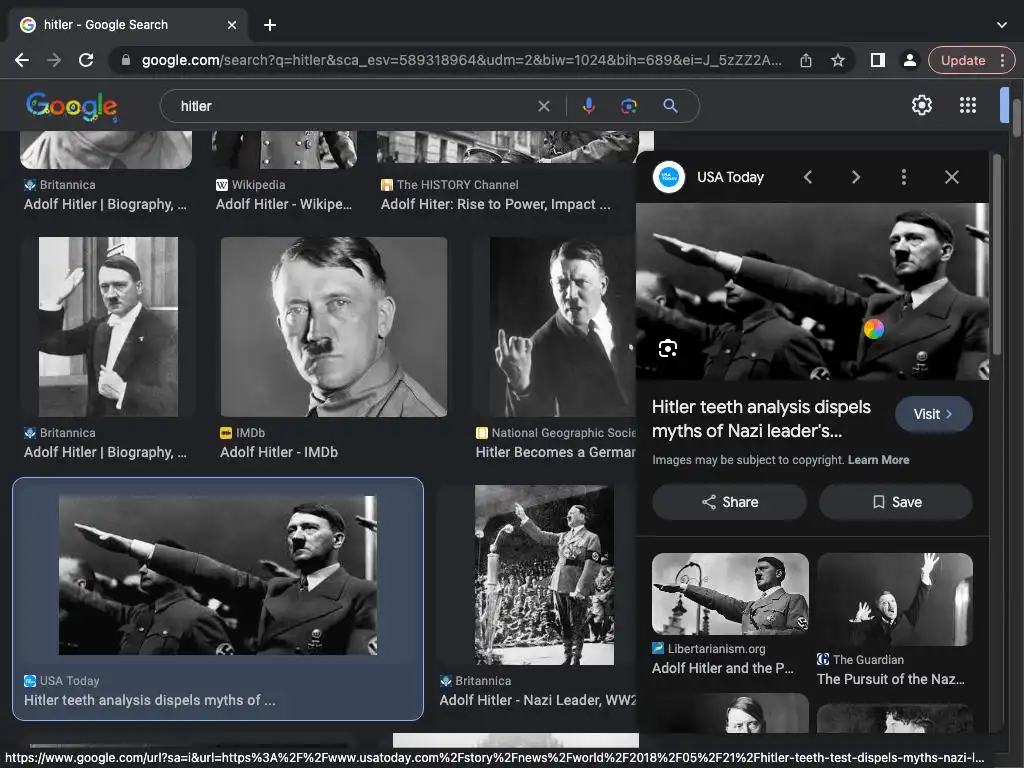Show the previous image in preview panel
The width and height of the screenshot is (1024, 768).
coord(808,177)
